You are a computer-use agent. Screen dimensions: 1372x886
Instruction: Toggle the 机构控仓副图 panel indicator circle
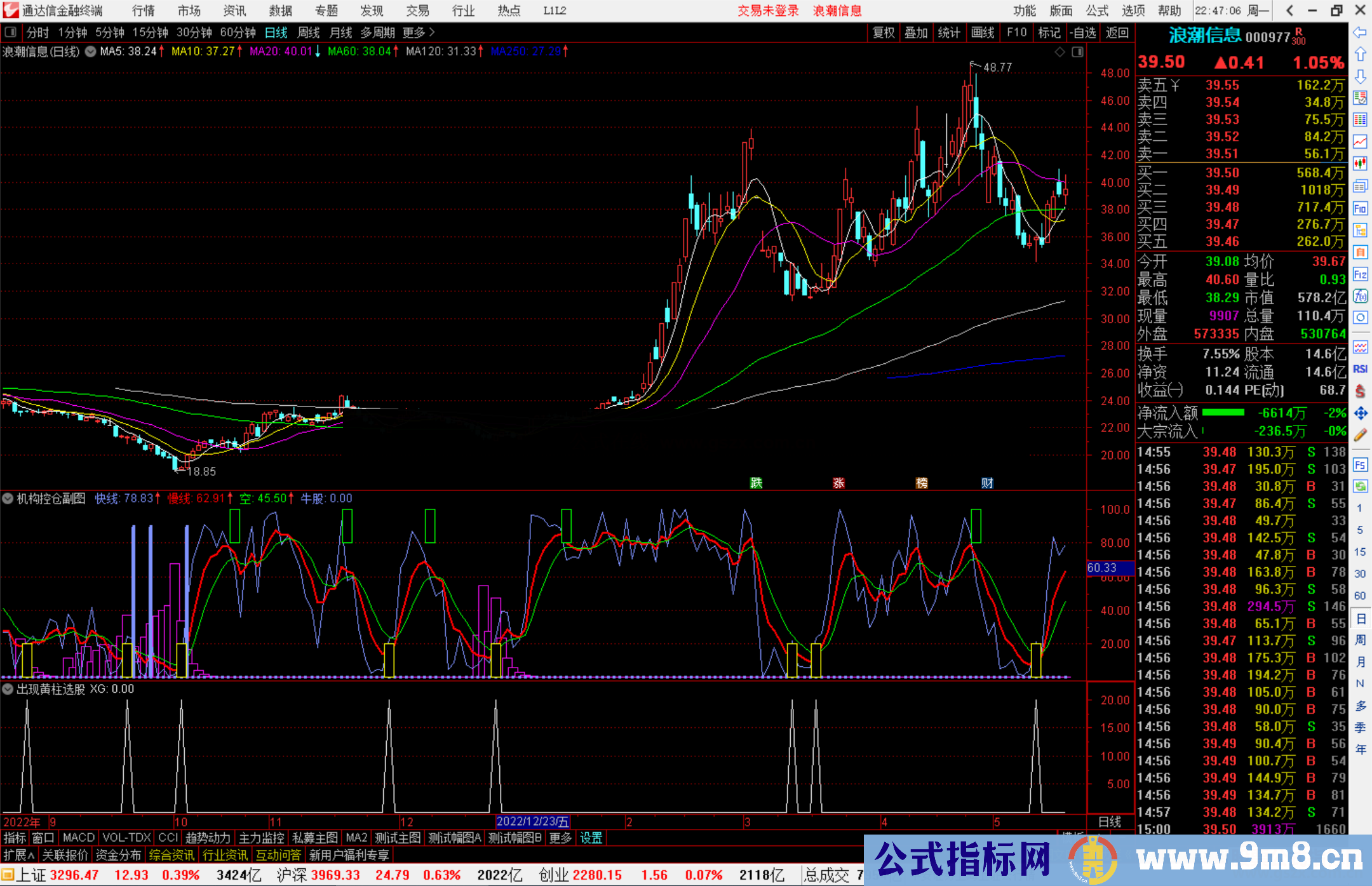pos(8,499)
